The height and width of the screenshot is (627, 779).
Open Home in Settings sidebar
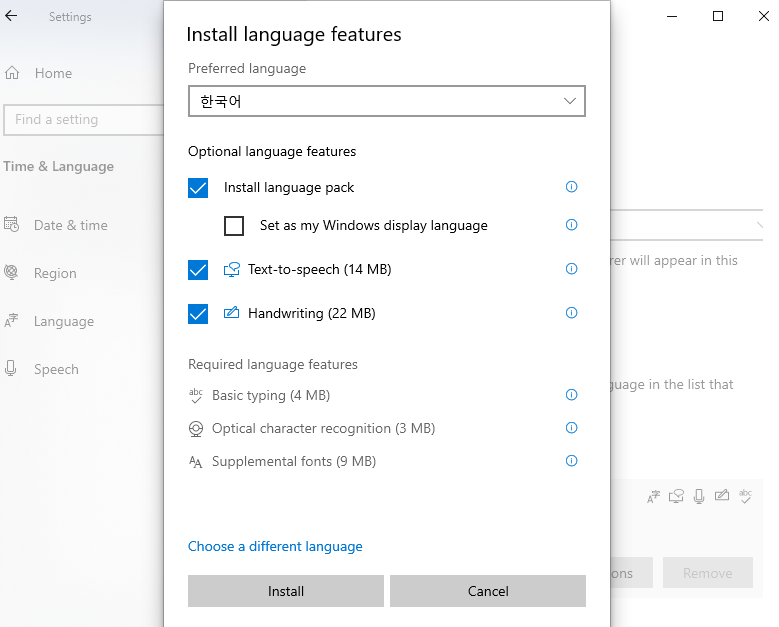(53, 74)
